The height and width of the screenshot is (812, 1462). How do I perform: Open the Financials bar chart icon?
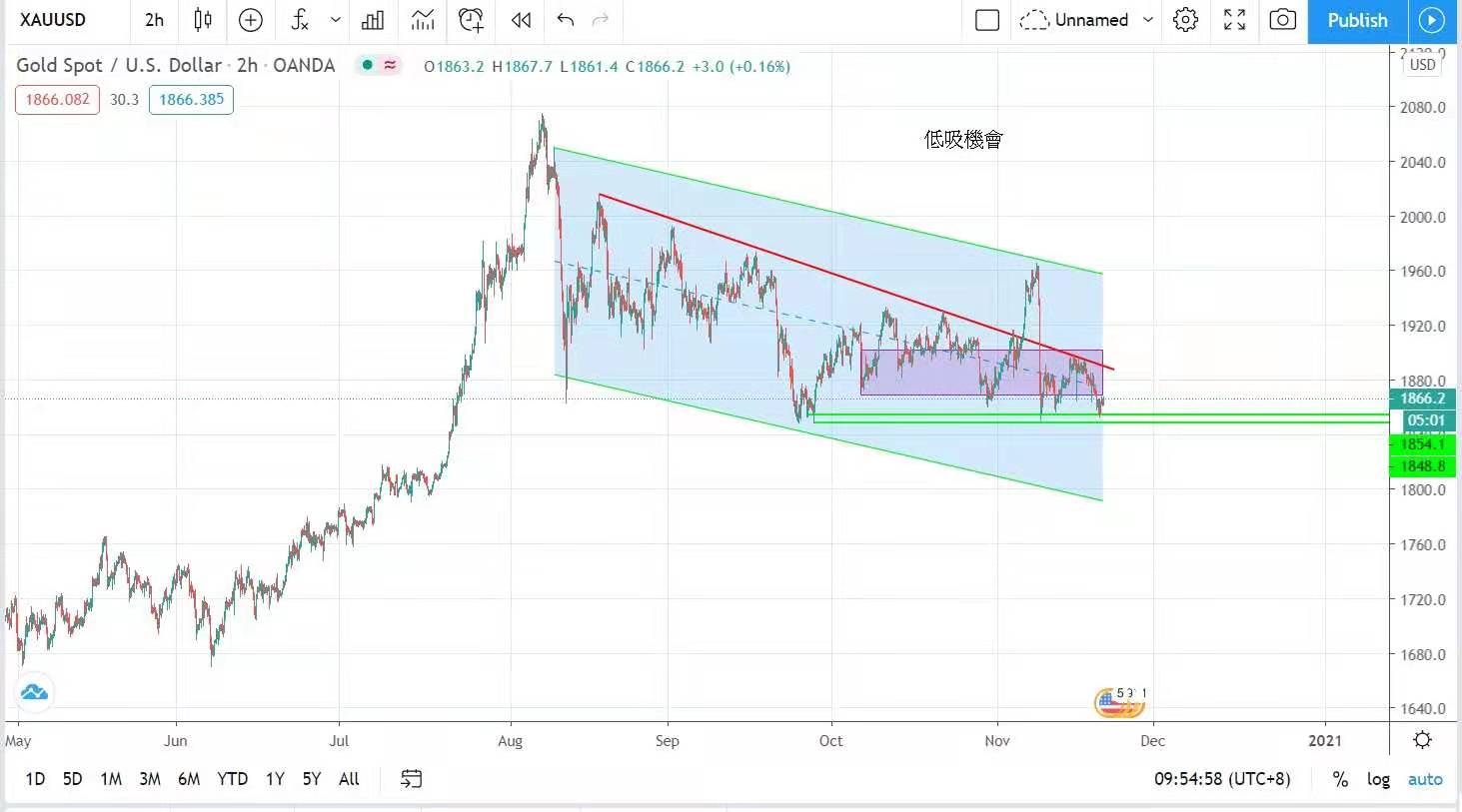tap(373, 20)
